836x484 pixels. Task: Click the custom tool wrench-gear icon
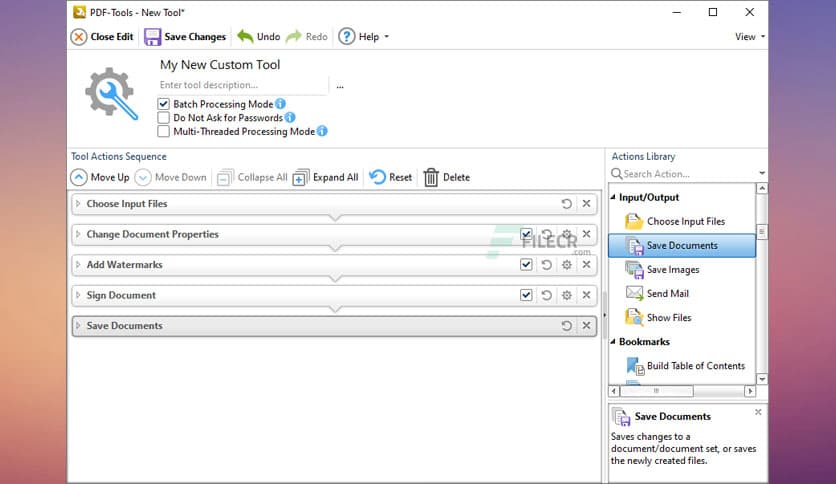pos(111,93)
